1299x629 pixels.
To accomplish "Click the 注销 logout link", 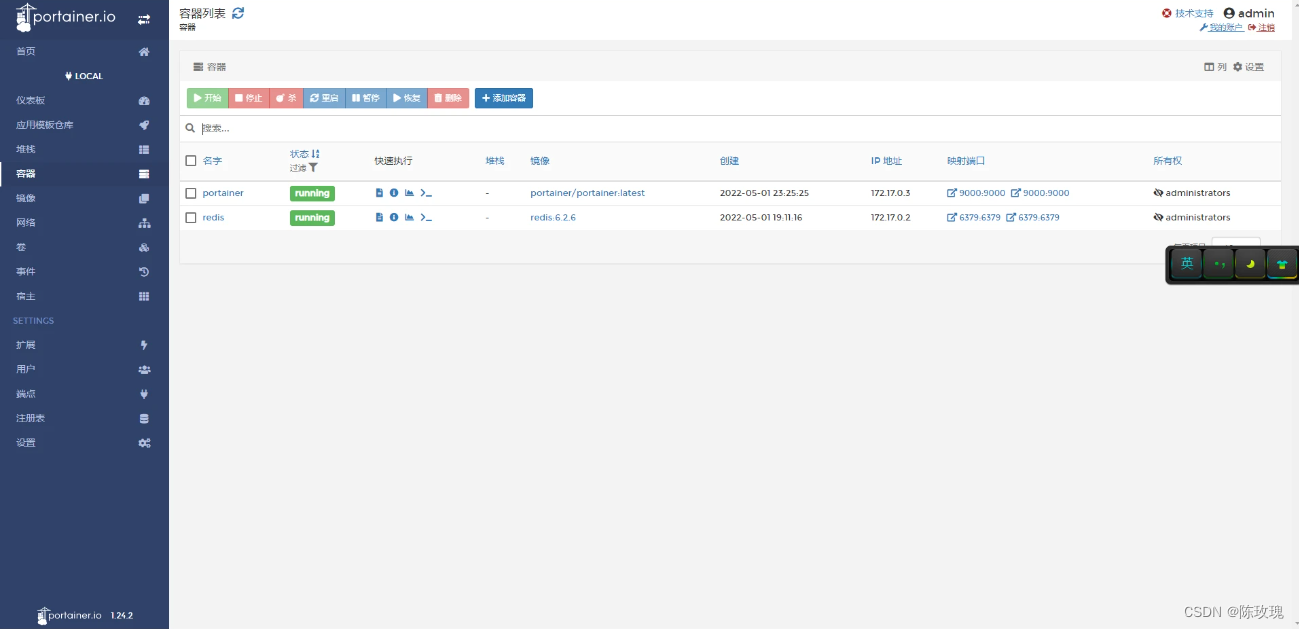I will (1262, 28).
